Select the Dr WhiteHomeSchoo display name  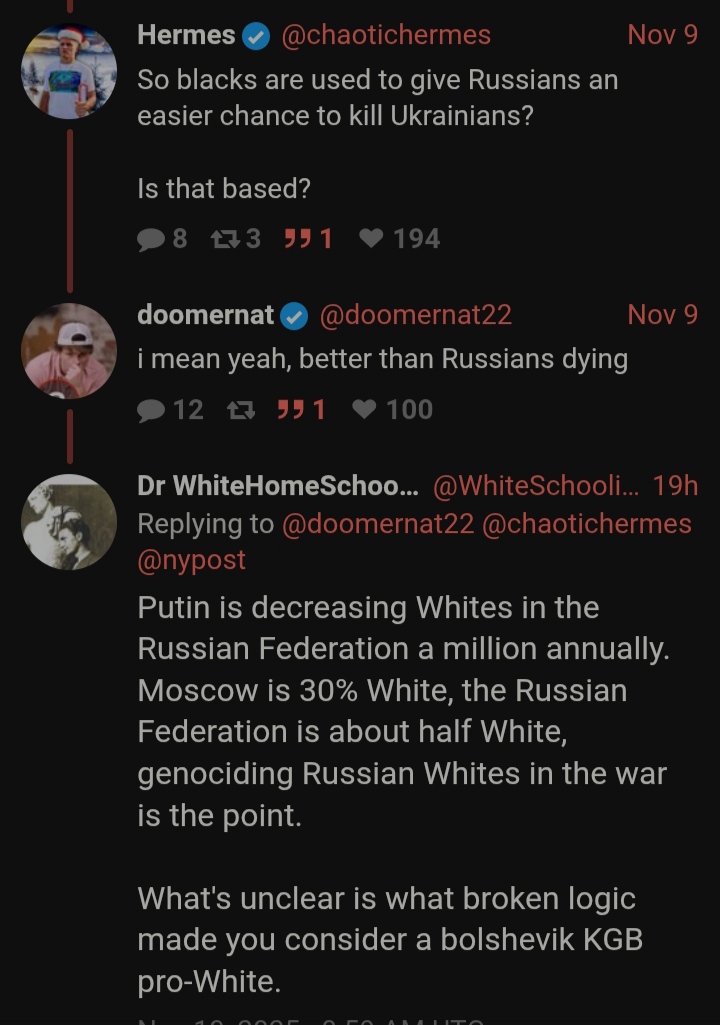pos(278,486)
